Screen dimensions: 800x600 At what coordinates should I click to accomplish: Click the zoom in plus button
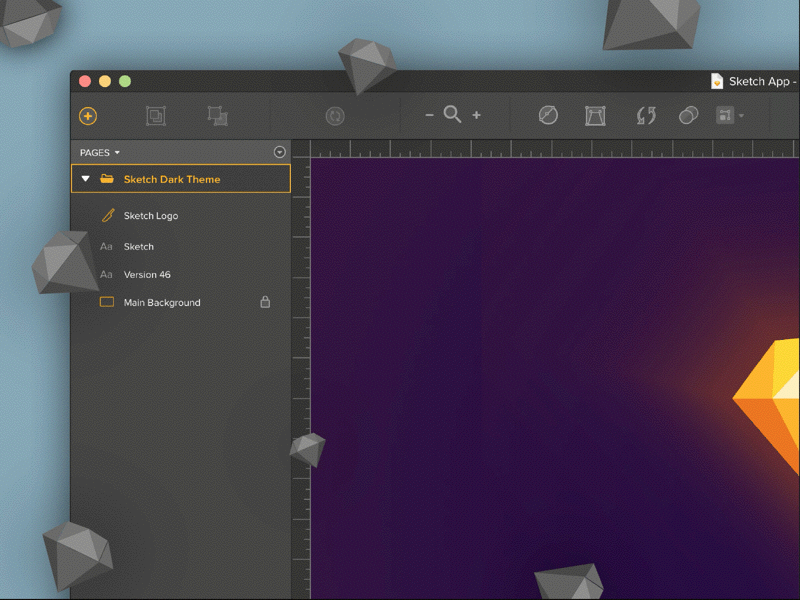pyautogui.click(x=474, y=114)
